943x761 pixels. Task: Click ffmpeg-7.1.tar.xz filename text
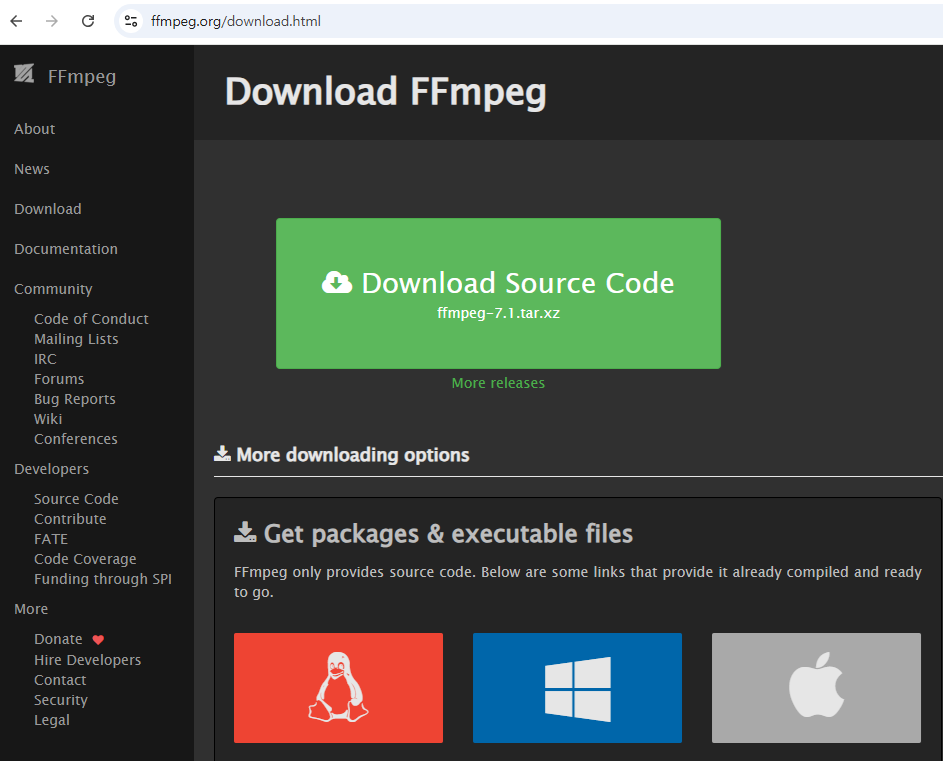click(498, 313)
